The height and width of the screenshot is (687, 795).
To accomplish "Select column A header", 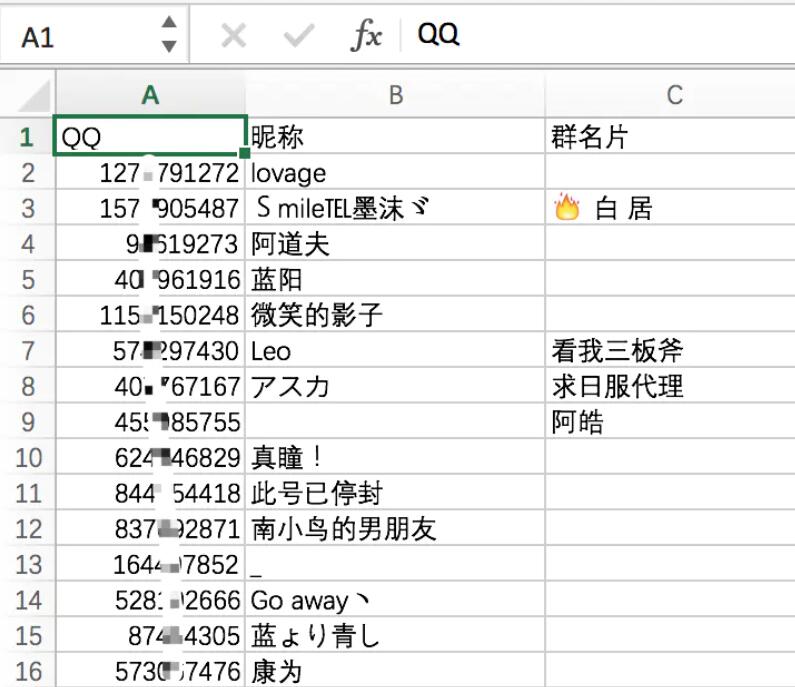I will click(151, 95).
